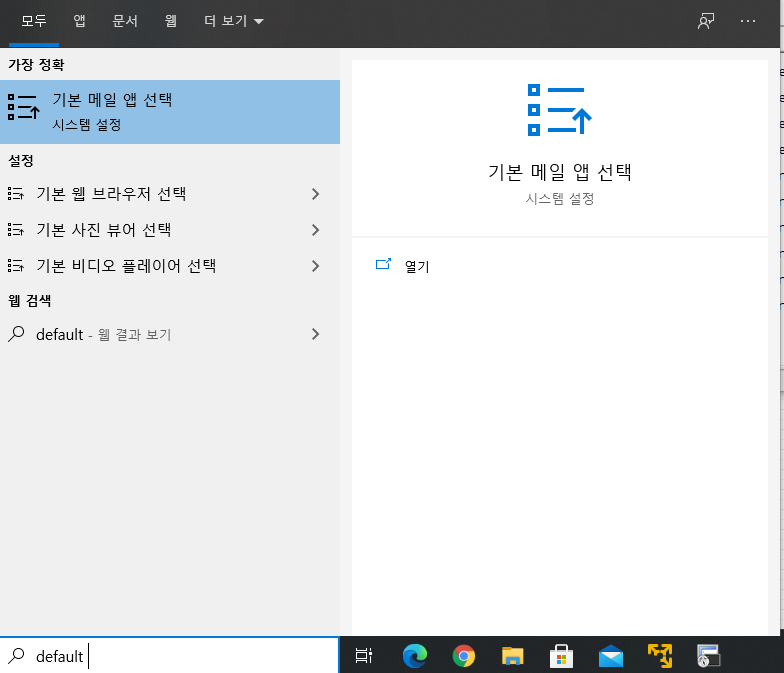The image size is (784, 673).
Task: Expand arrow for 기본 웹 브라우저 선택
Action: (315, 194)
